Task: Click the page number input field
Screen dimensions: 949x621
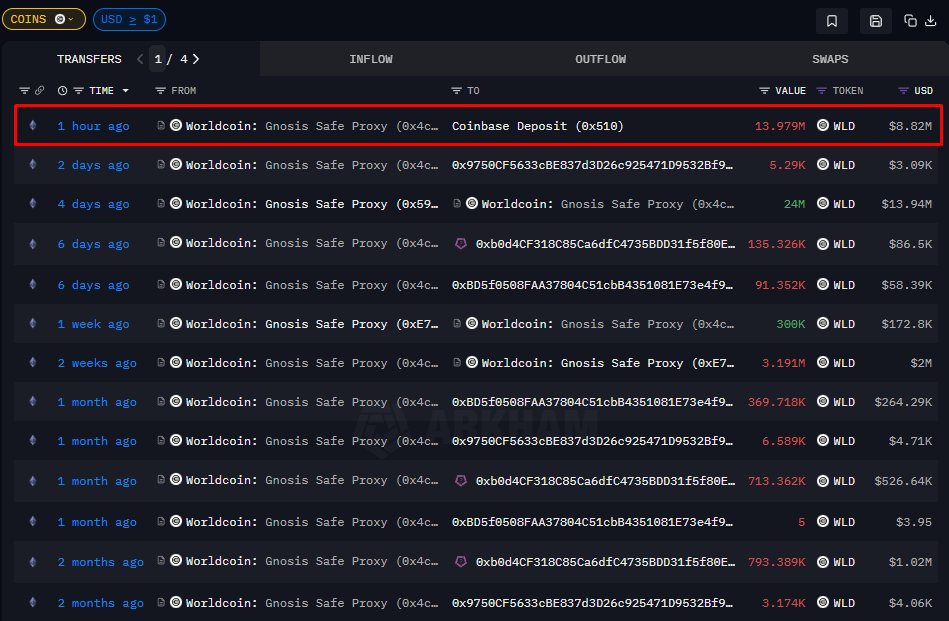Action: point(159,59)
